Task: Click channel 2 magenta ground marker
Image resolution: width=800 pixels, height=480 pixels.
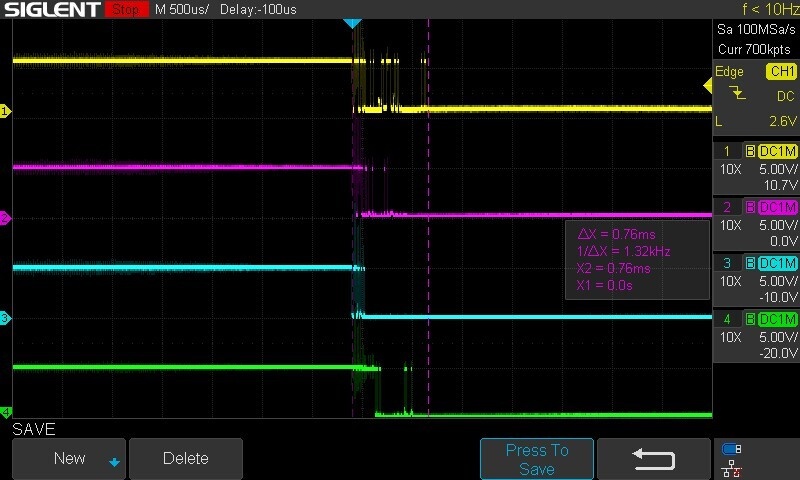Action: (x=5, y=218)
